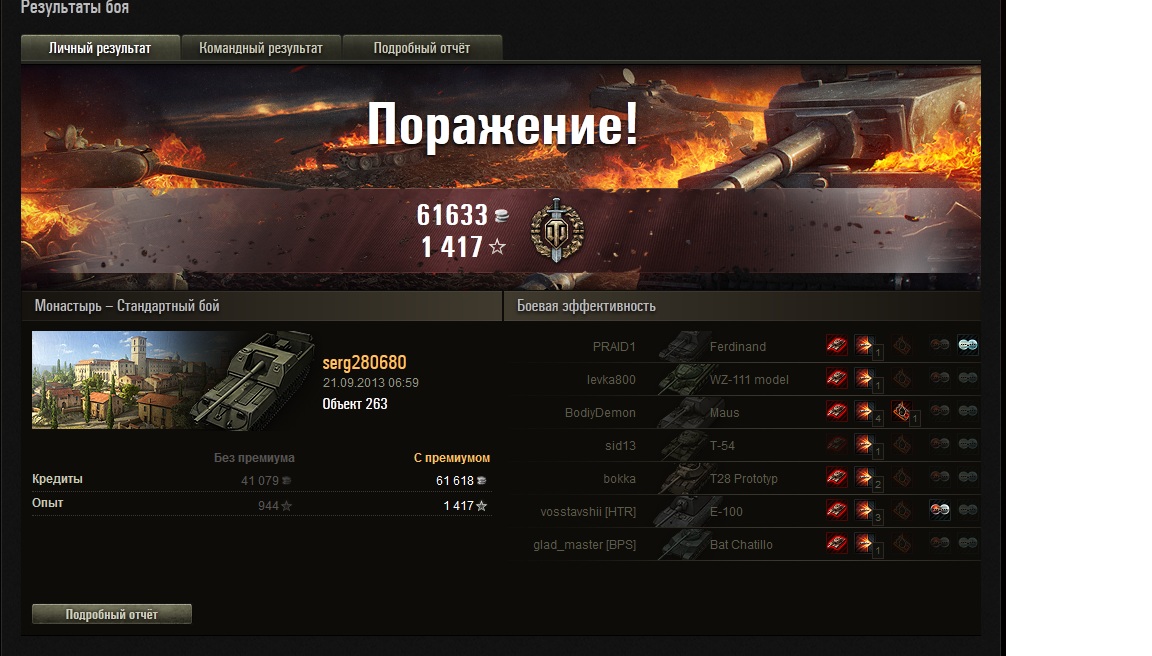1152x656 pixels.
Task: Click the silver credits icon beside 61633
Action: [x=502, y=215]
